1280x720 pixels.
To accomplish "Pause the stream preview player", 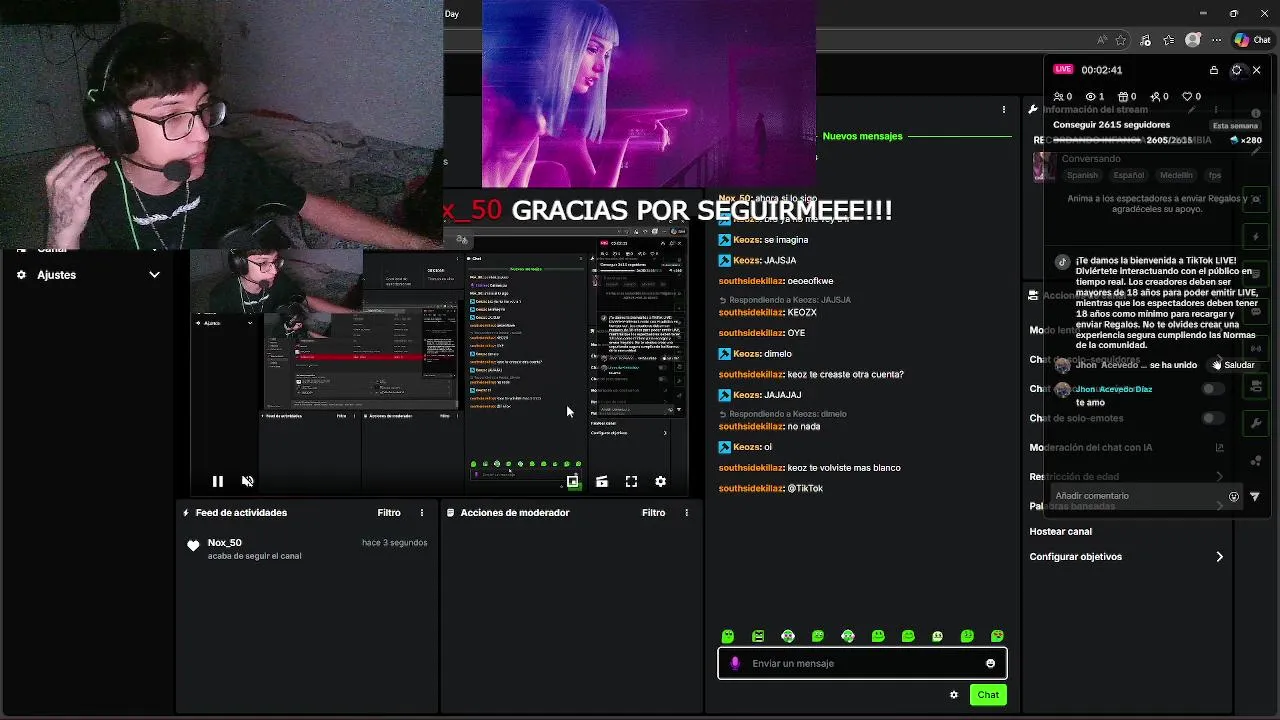I will click(x=217, y=481).
